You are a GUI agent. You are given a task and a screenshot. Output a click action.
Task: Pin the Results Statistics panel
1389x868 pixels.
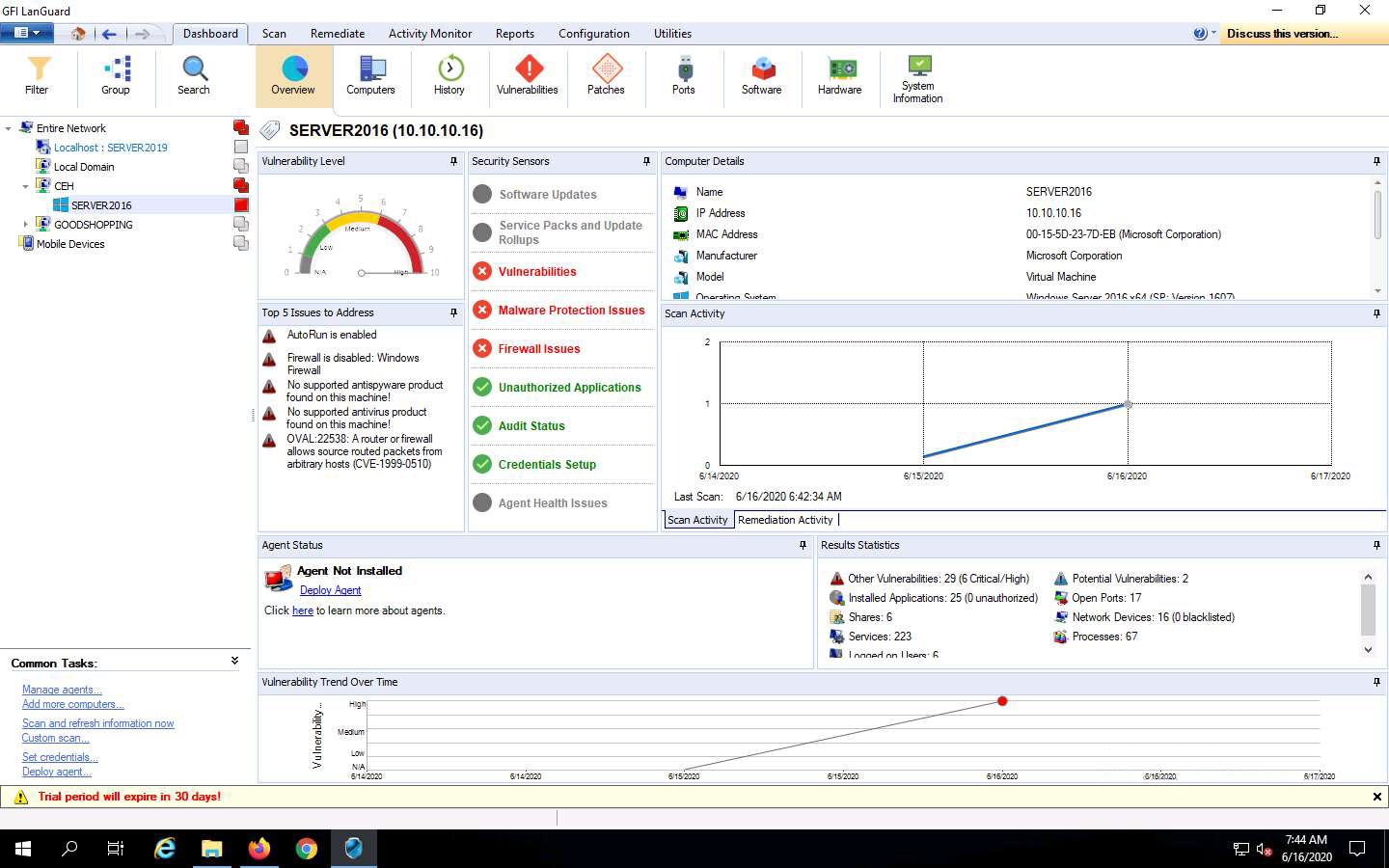tap(1376, 546)
